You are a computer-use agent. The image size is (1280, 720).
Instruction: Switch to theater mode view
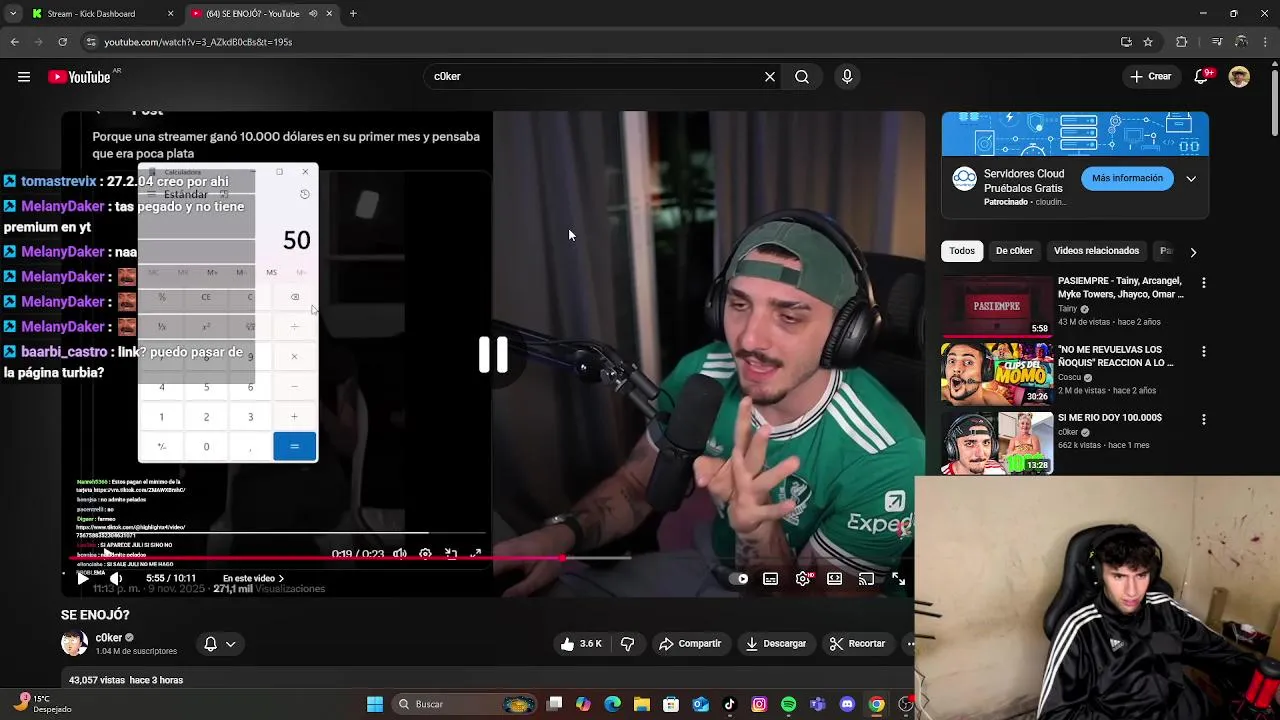pyautogui.click(x=835, y=579)
